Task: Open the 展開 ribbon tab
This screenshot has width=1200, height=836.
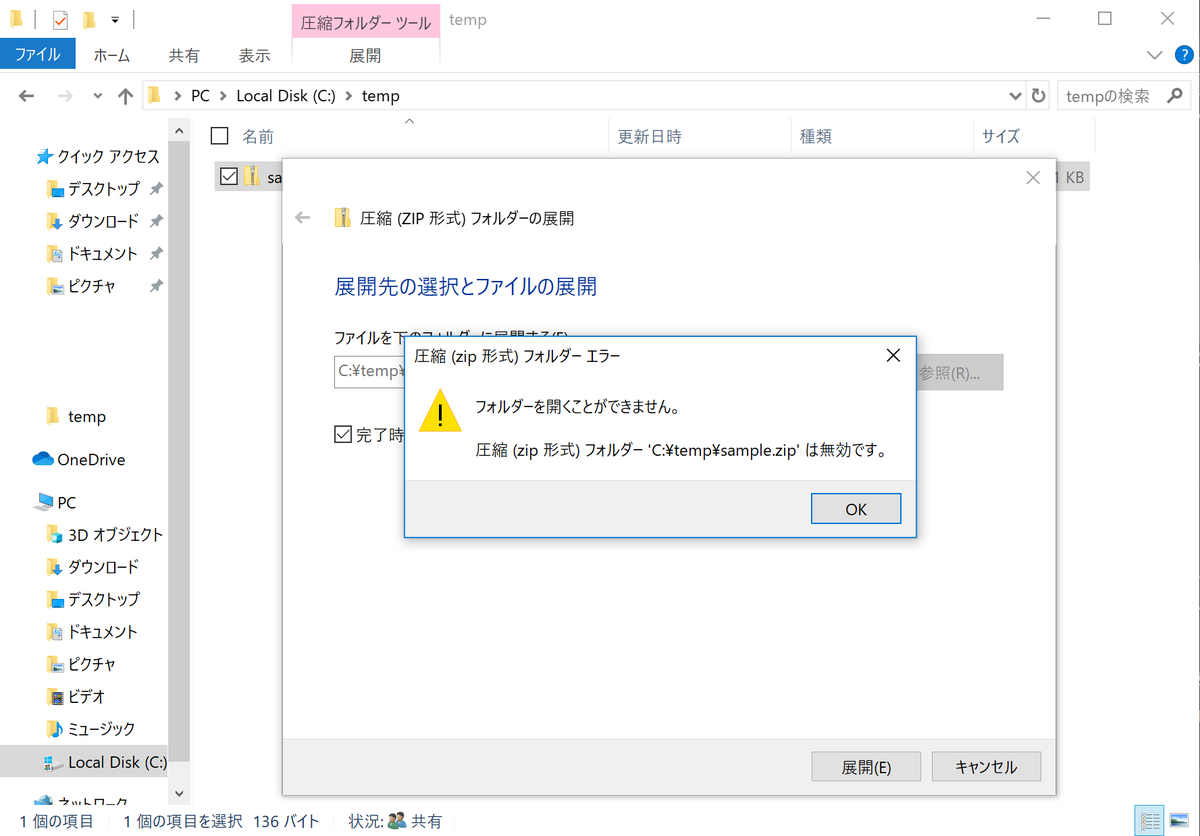Action: click(x=365, y=56)
